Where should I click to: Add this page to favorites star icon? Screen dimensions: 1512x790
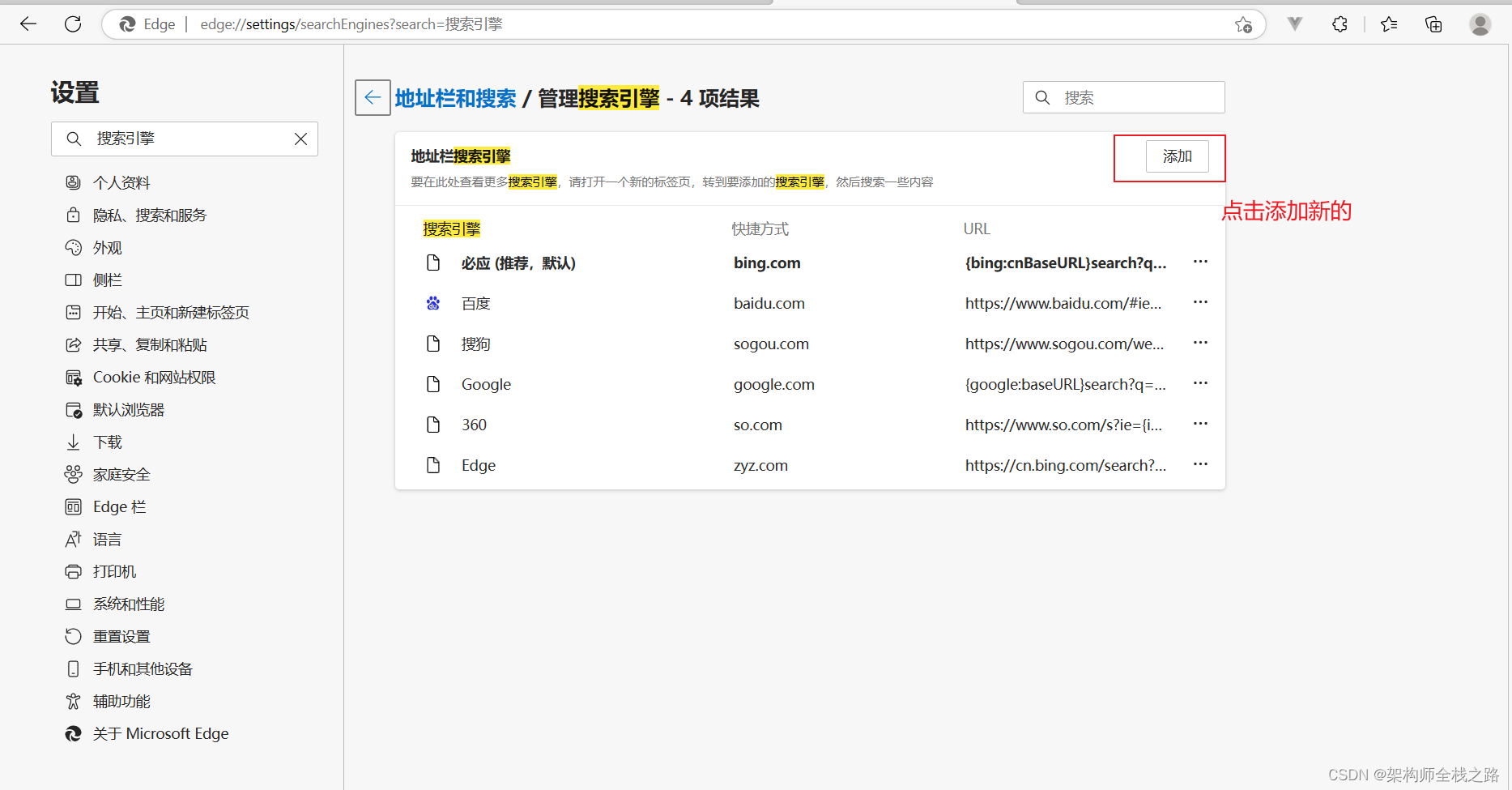[1244, 25]
